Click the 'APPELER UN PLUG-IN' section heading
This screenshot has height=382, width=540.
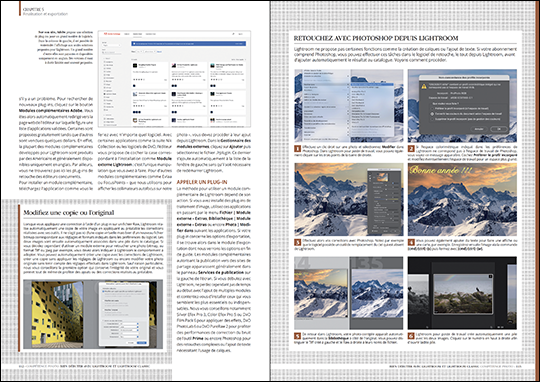[202, 182]
